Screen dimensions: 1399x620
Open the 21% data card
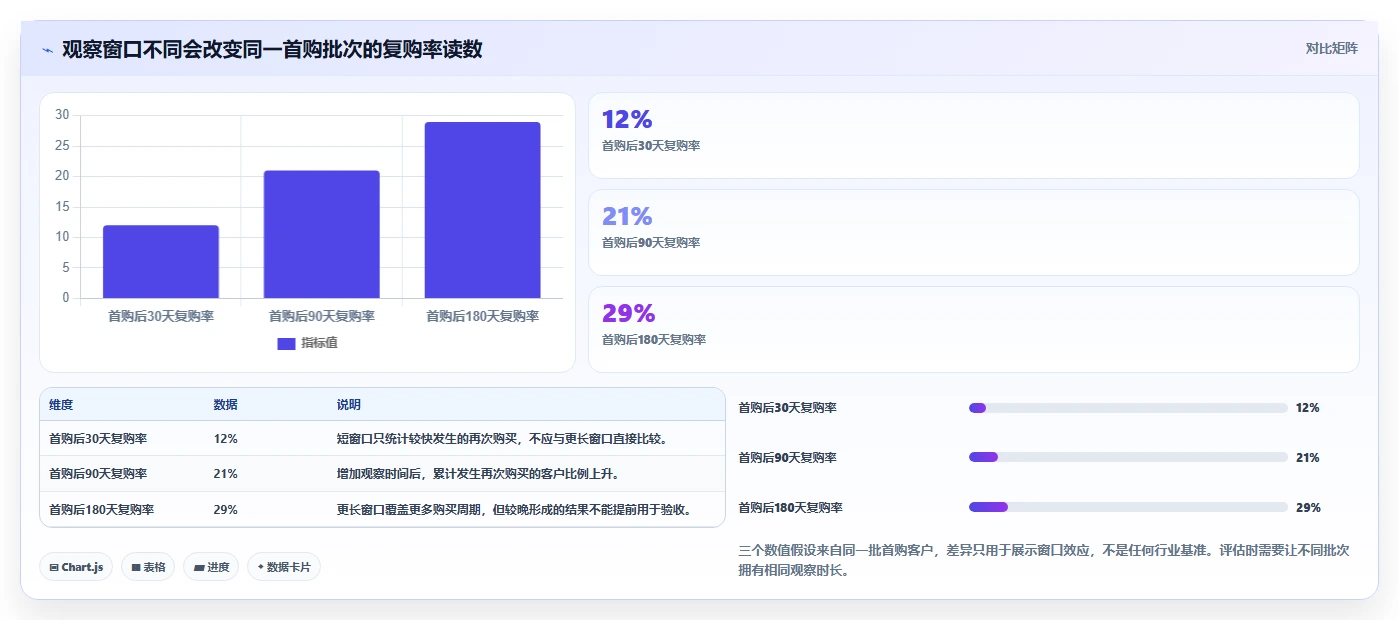coord(974,233)
